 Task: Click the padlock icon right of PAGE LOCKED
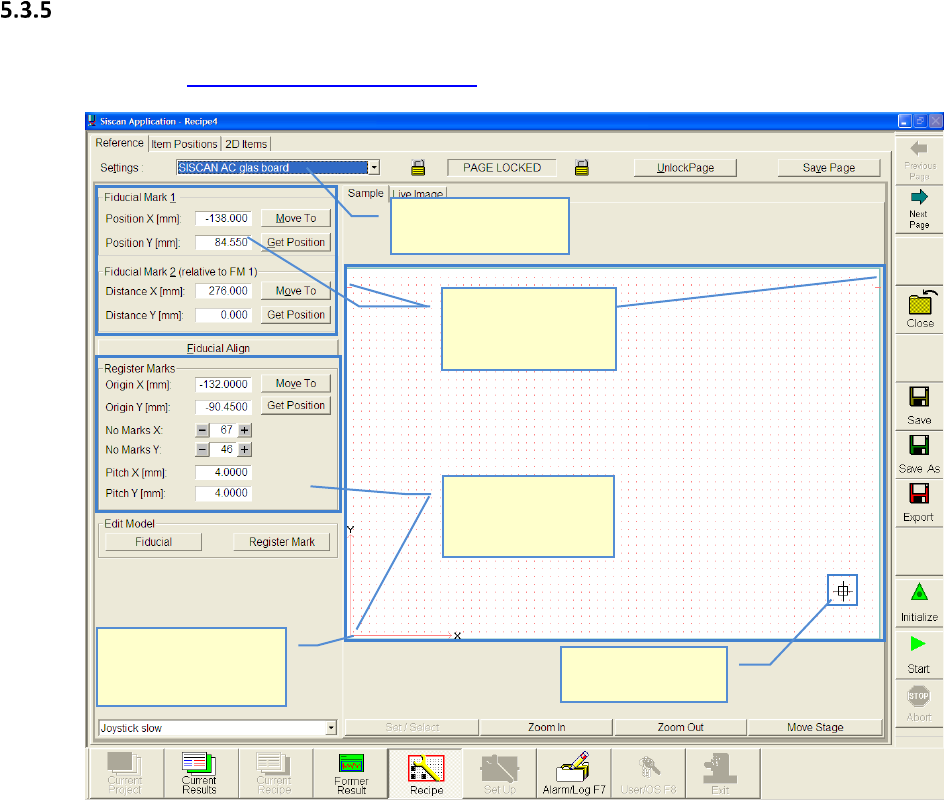tap(582, 167)
